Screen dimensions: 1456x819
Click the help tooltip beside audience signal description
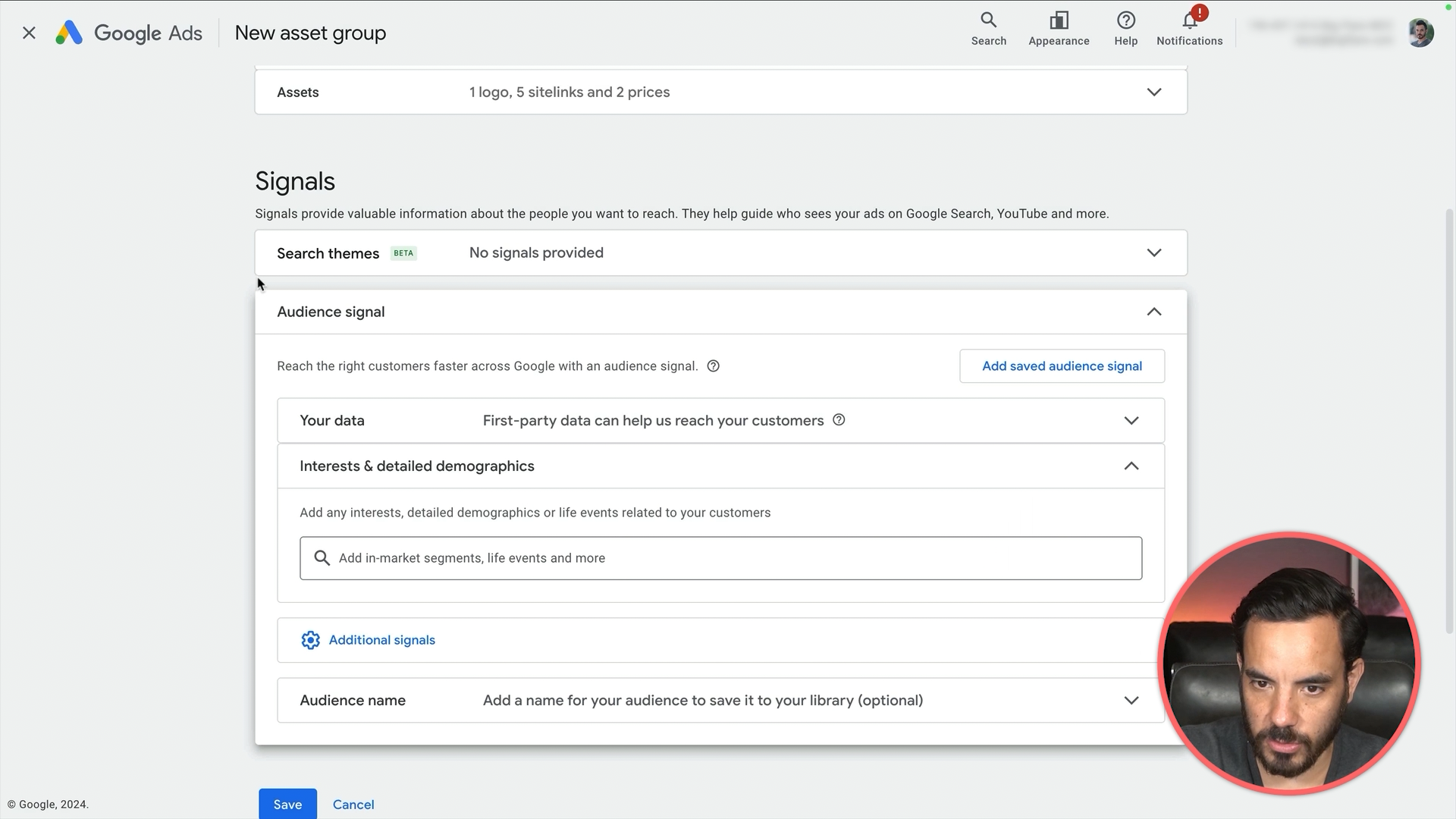tap(713, 366)
